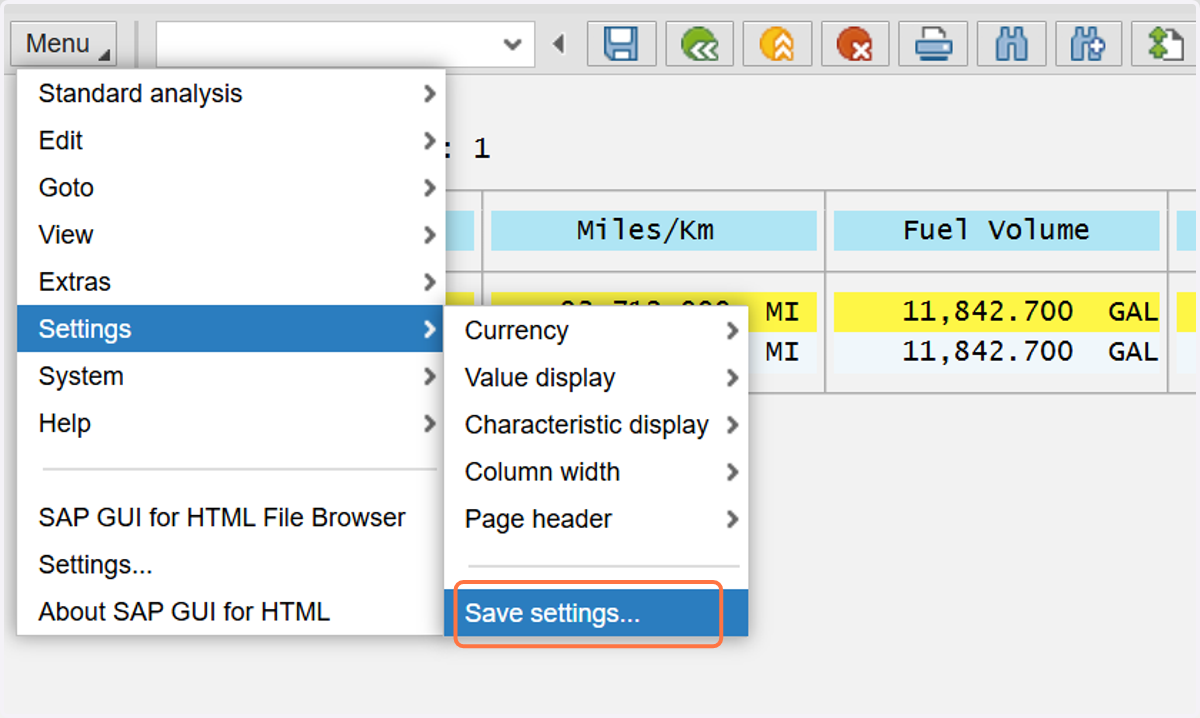
Task: Click the Find Next binoculars-plus icon
Action: [x=1089, y=44]
